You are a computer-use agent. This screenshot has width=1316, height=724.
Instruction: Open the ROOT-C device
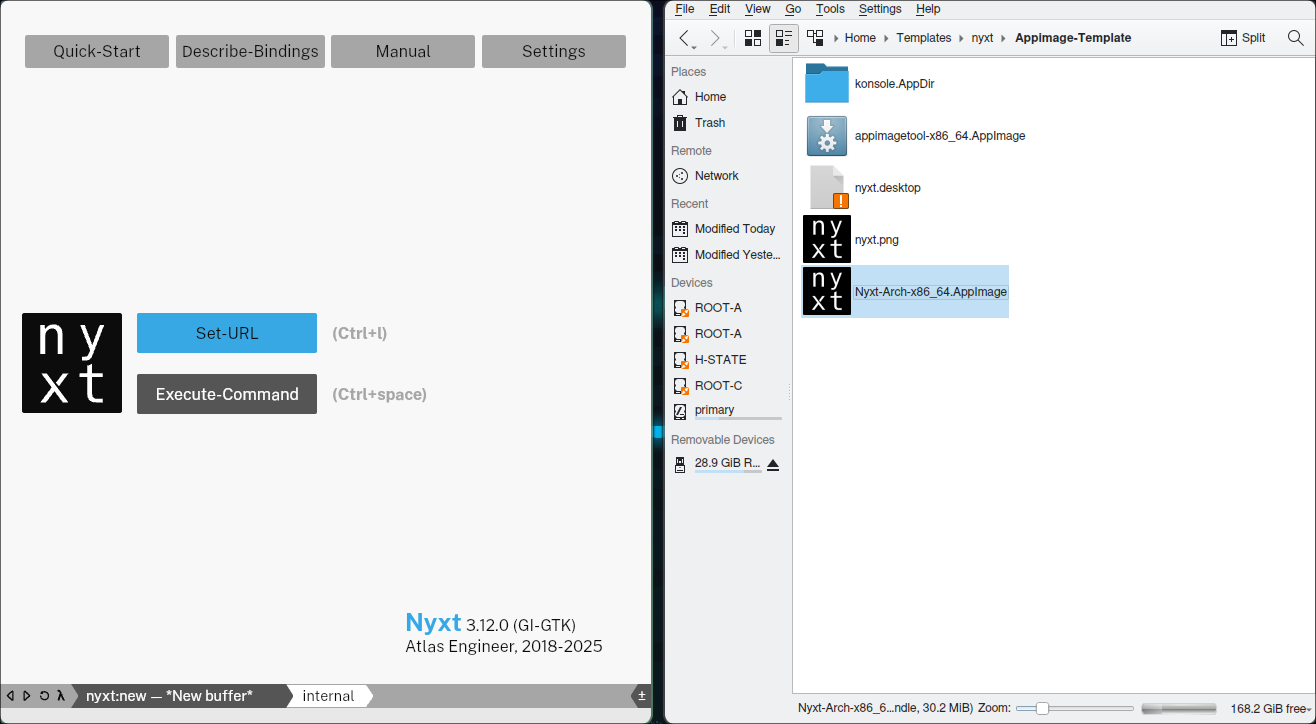point(728,386)
